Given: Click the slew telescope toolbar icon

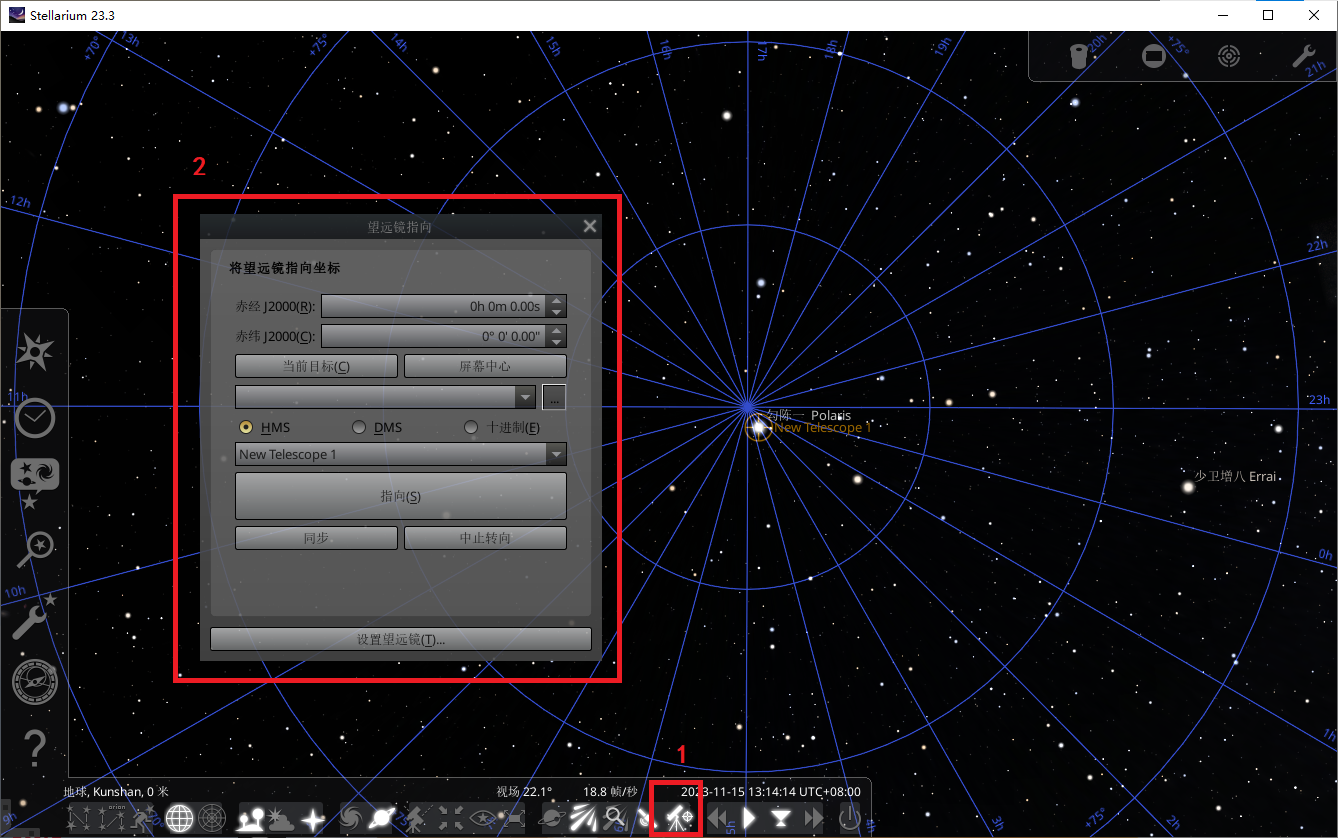Looking at the screenshot, I should click(x=678, y=819).
